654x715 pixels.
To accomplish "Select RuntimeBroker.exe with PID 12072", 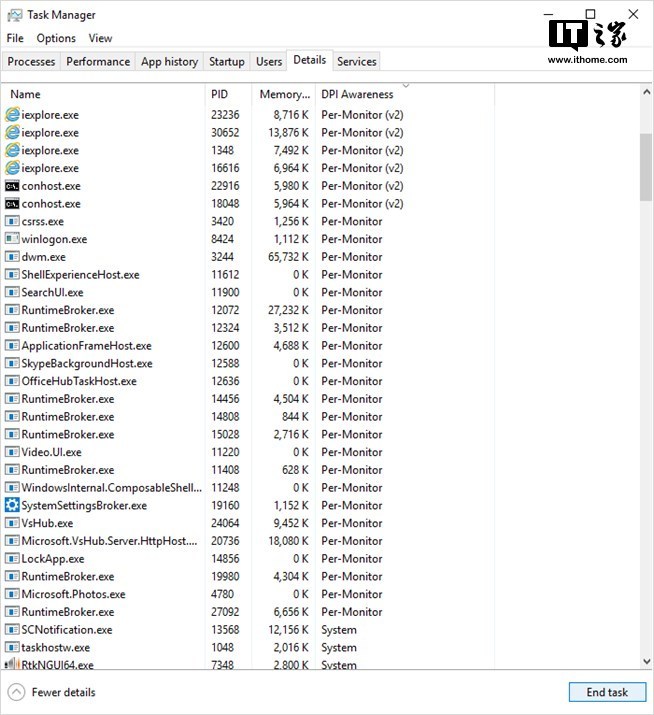I will [68, 310].
